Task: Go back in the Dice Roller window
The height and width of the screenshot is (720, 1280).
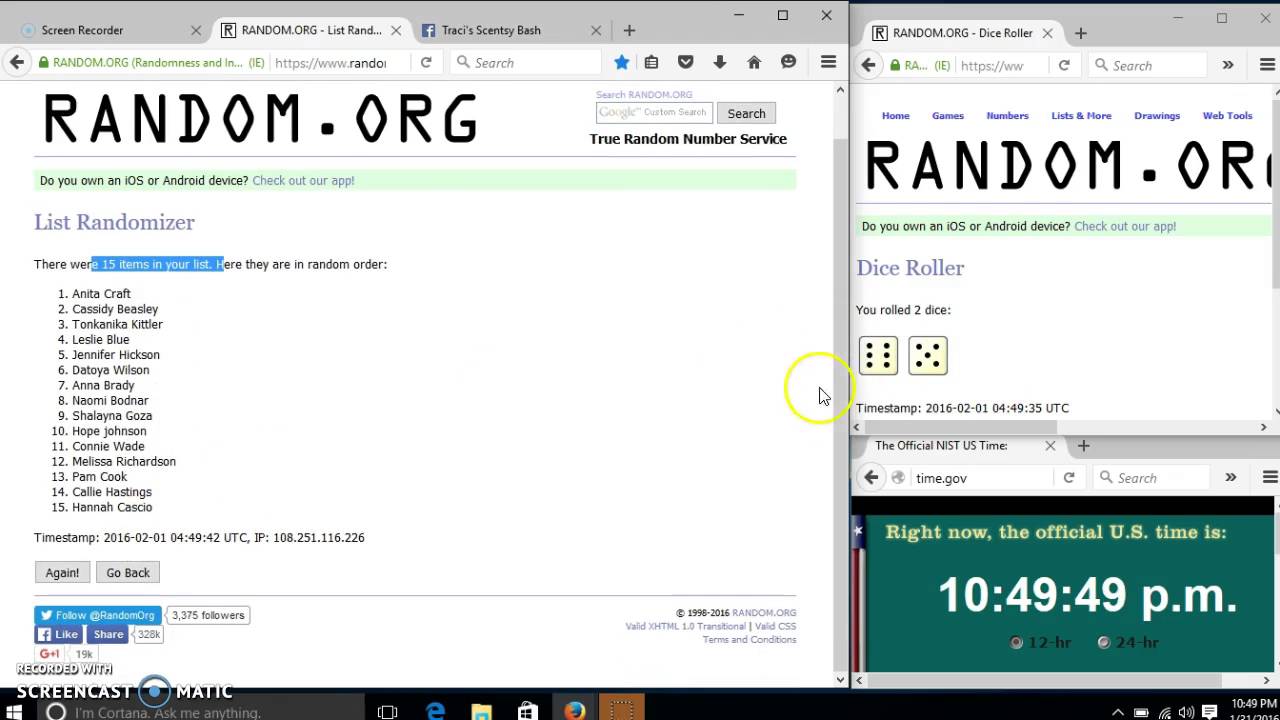Action: [868, 65]
